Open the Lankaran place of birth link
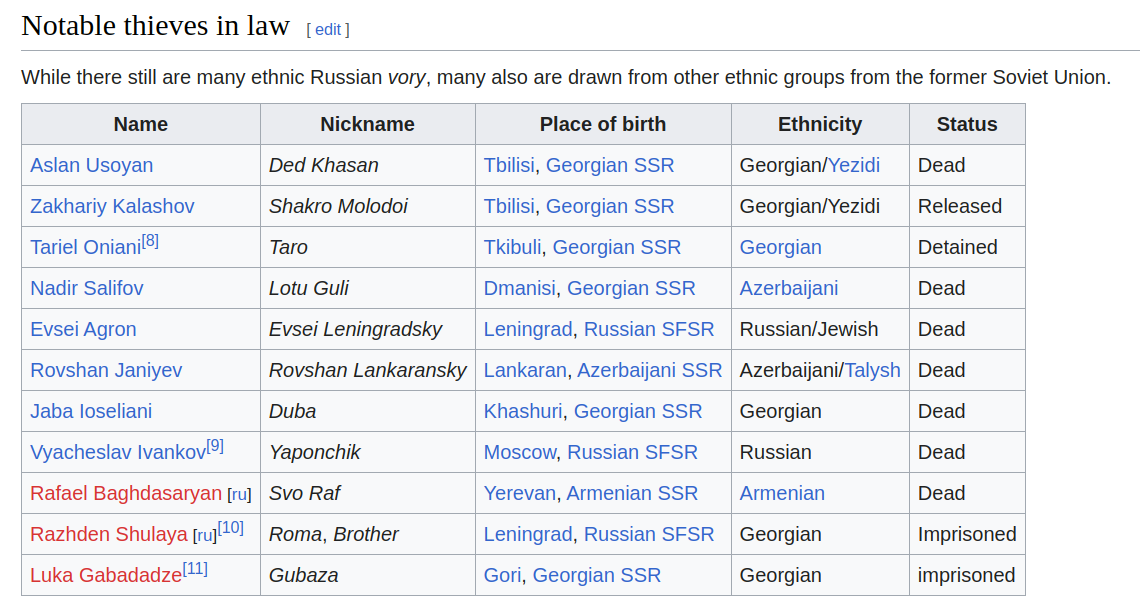 click(x=524, y=370)
